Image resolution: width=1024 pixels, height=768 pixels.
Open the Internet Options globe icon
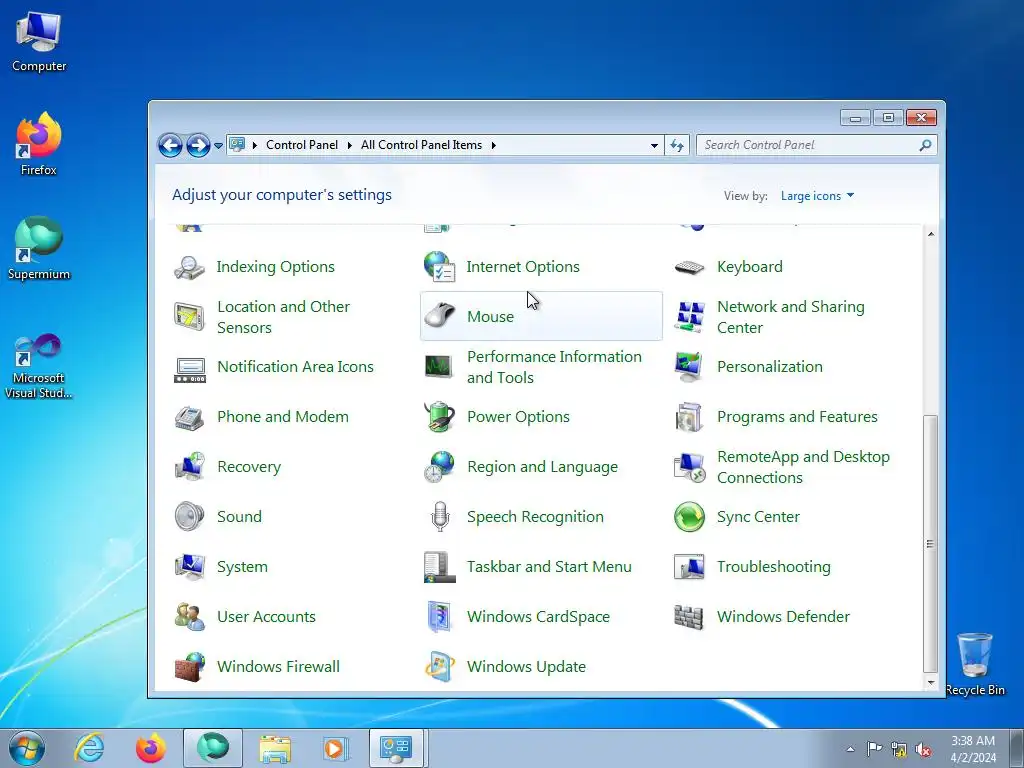coord(440,267)
